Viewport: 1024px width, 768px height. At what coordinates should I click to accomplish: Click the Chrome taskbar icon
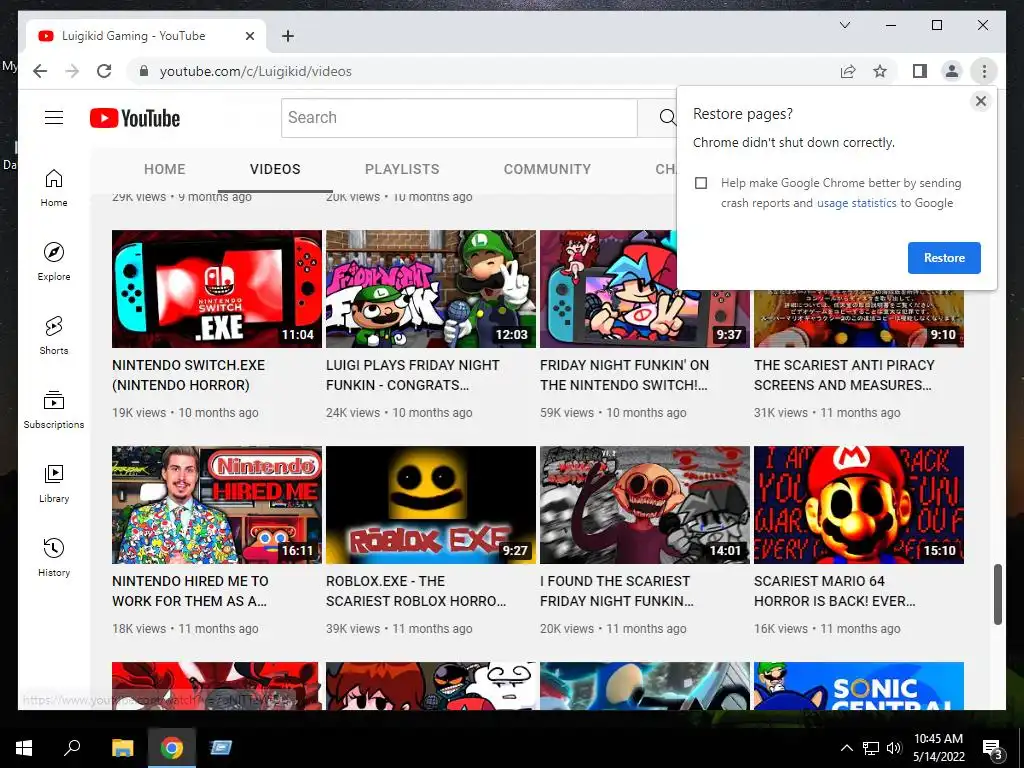(x=171, y=748)
